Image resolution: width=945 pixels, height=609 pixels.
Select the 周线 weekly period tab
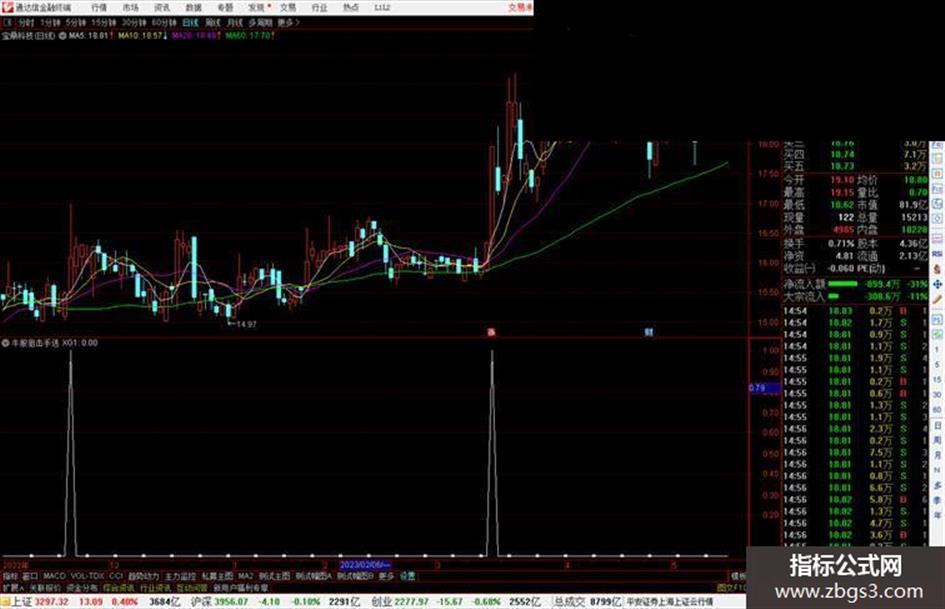pyautogui.click(x=213, y=22)
